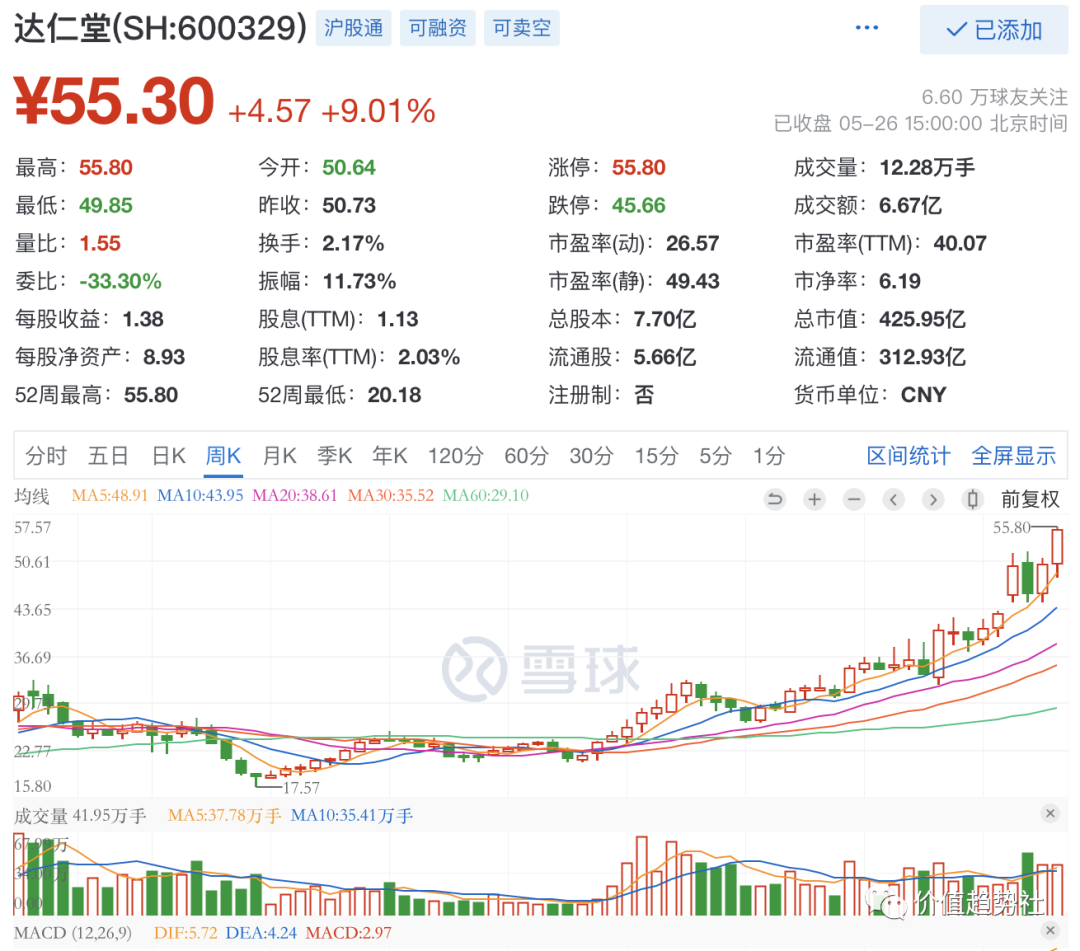Click the 17.57 low price marker
Image resolution: width=1080 pixels, height=951 pixels.
coord(301,788)
